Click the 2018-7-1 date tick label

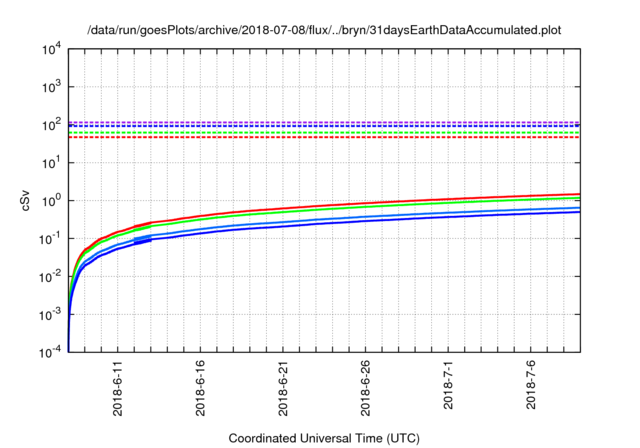[x=448, y=385]
